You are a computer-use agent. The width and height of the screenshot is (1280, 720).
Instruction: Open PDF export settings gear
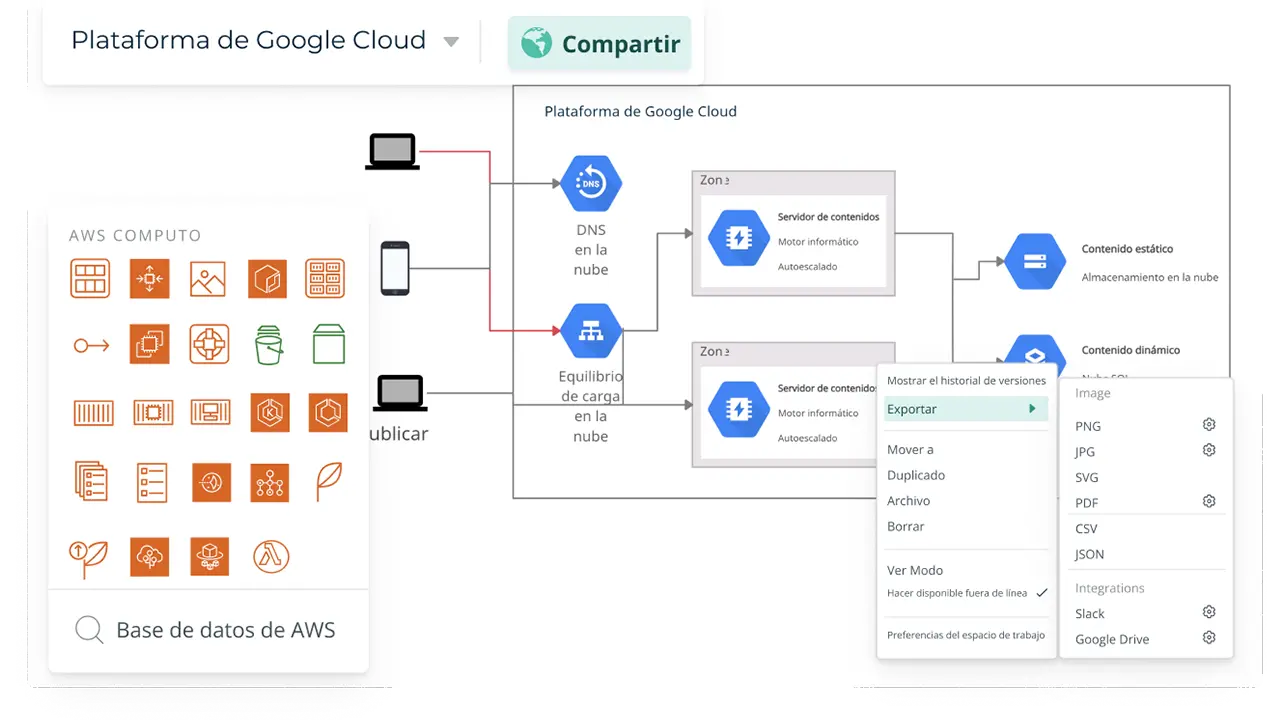point(1208,501)
